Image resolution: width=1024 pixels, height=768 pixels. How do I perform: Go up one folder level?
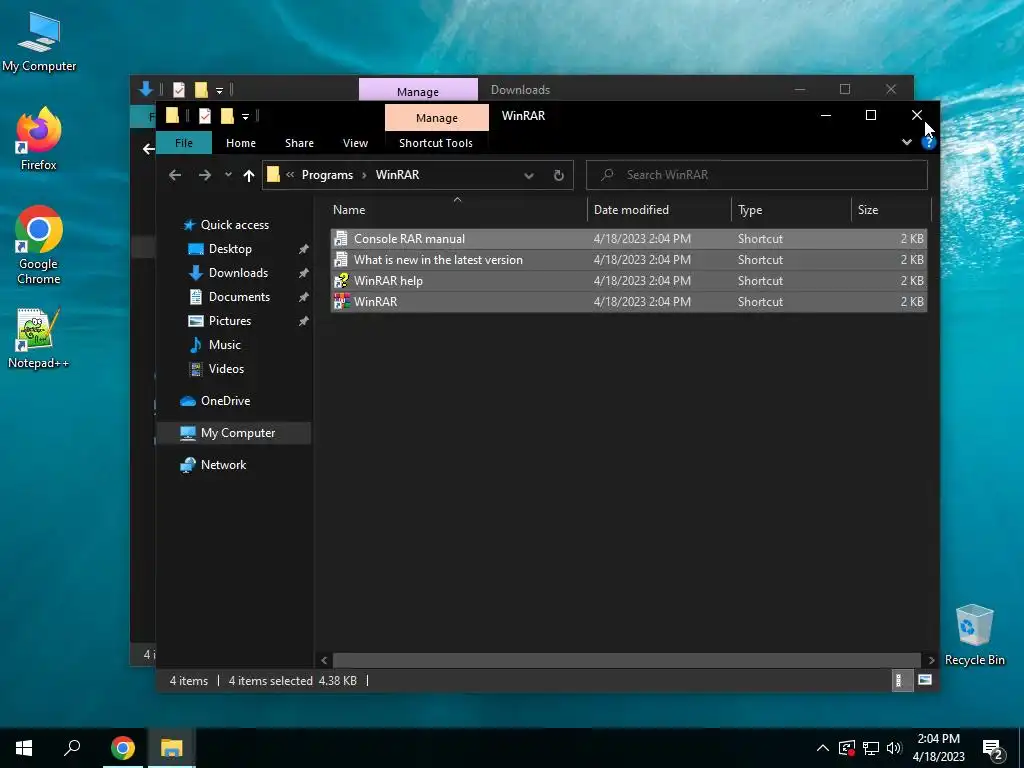pyautogui.click(x=248, y=175)
